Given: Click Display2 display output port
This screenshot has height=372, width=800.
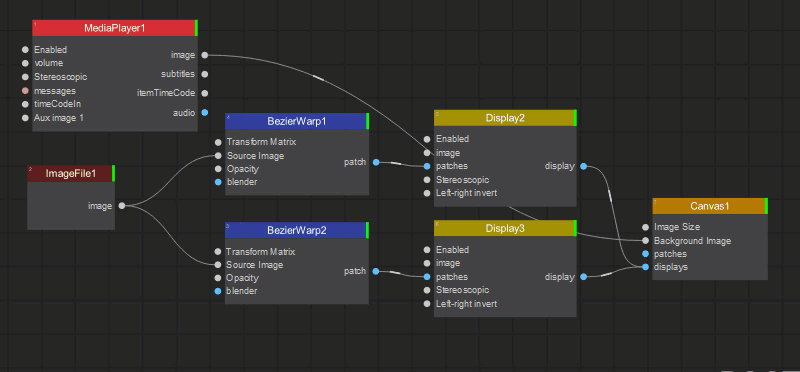Looking at the screenshot, I should pos(583,166).
